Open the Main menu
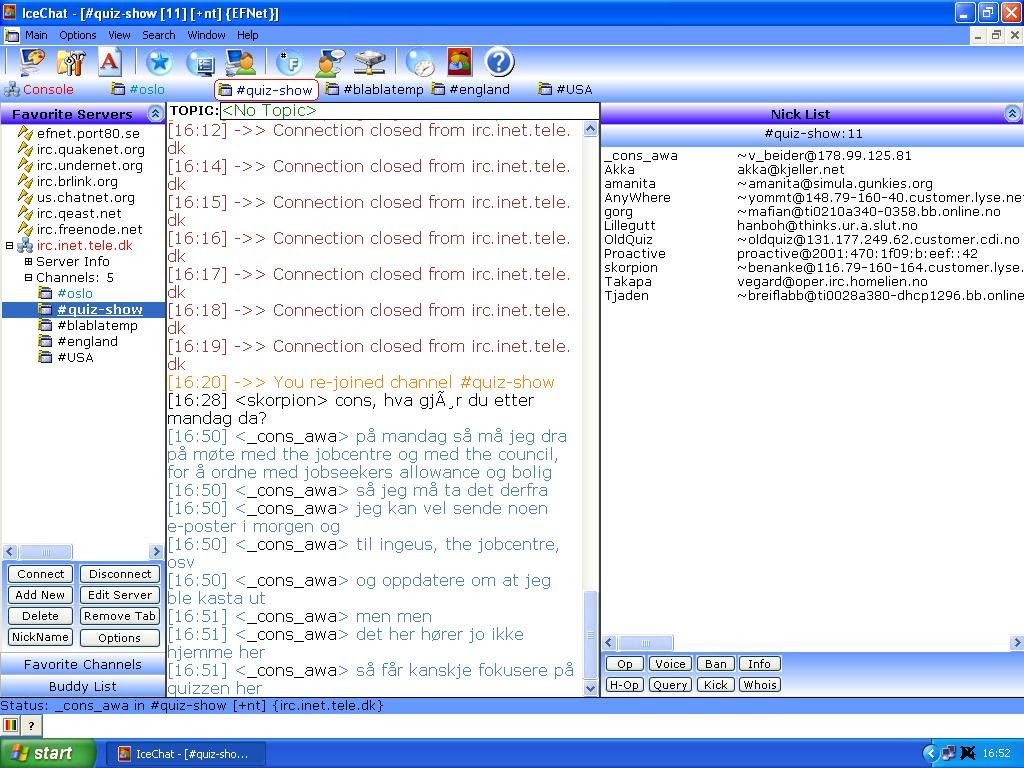 (x=36, y=35)
